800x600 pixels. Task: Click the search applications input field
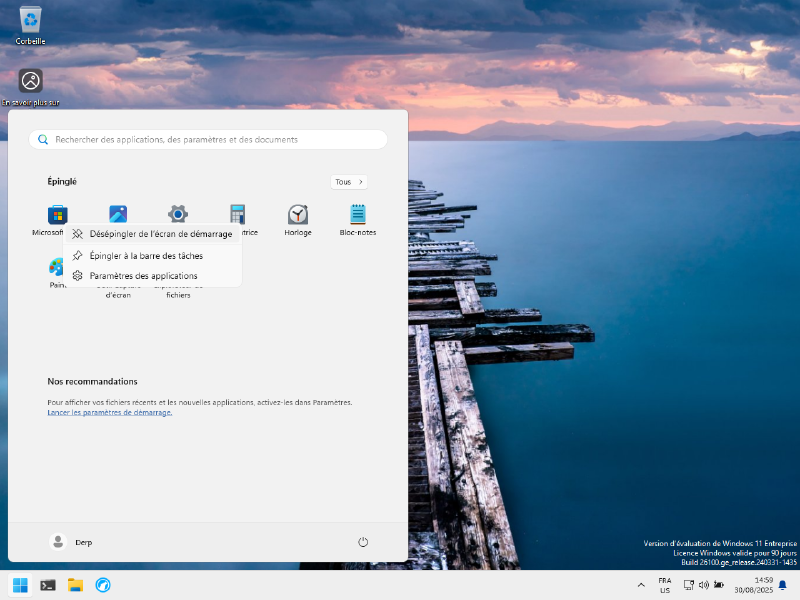coord(208,139)
